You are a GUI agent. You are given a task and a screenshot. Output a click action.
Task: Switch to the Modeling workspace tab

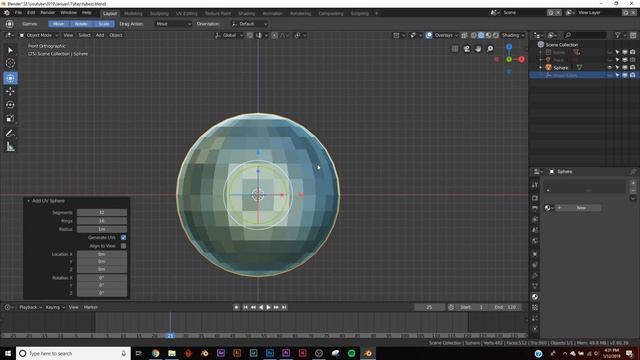[133, 13]
